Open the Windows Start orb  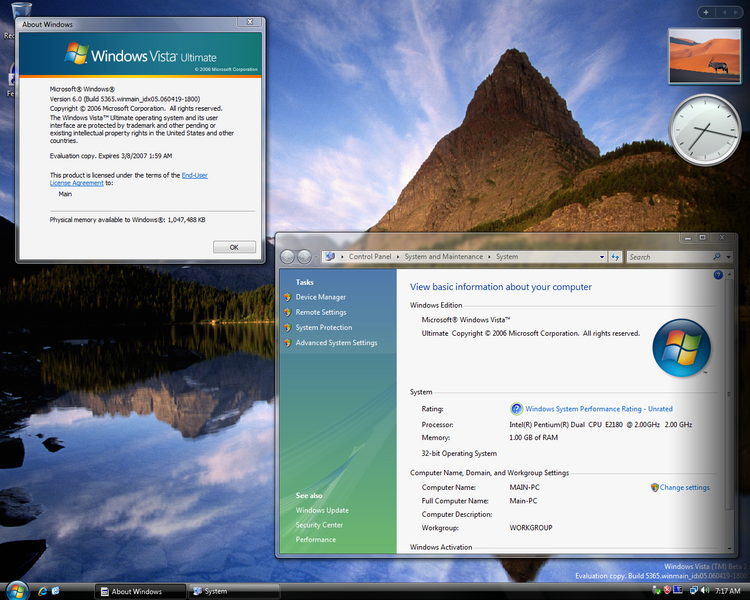coord(17,590)
